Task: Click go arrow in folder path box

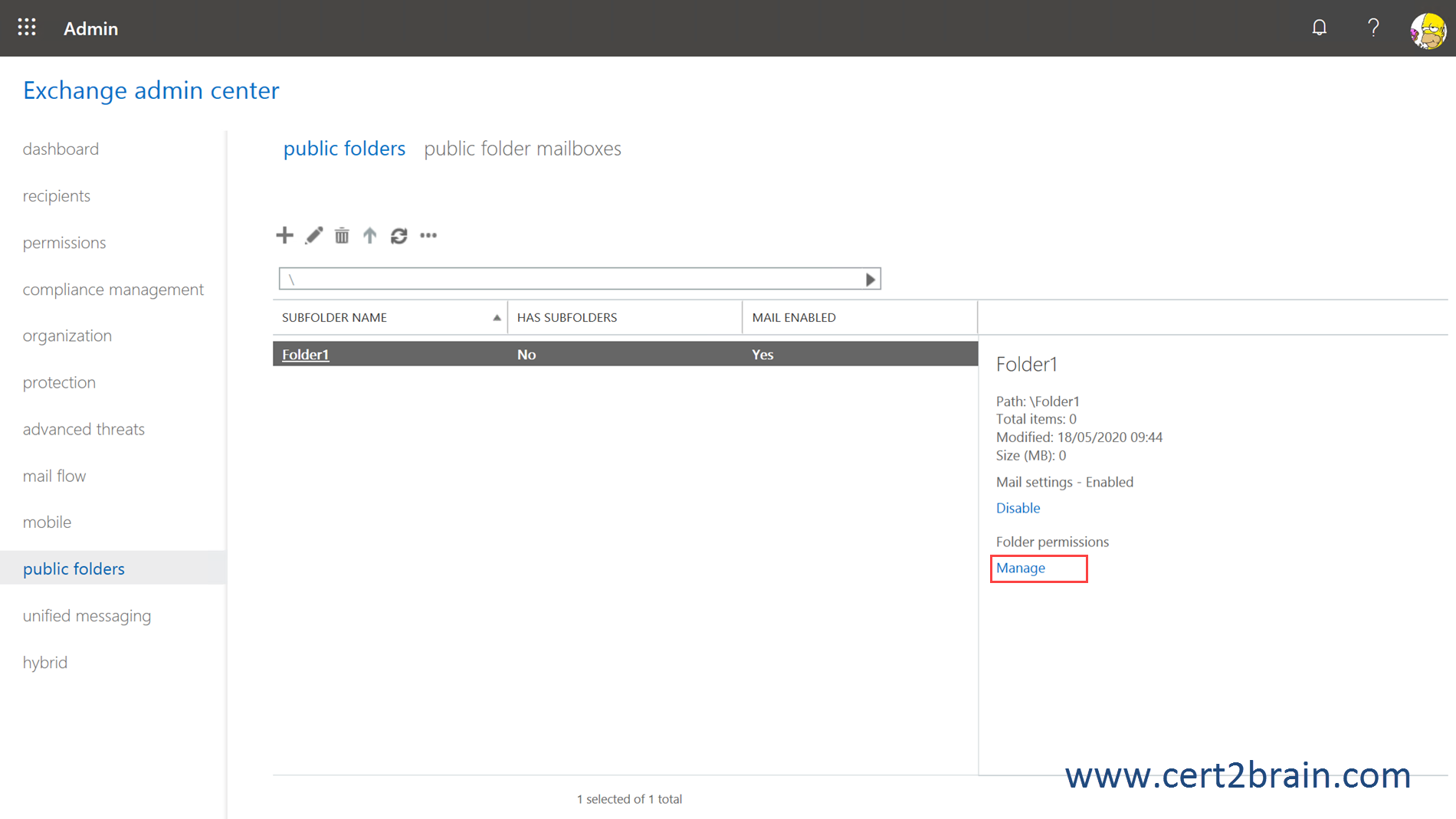Action: coord(870,280)
